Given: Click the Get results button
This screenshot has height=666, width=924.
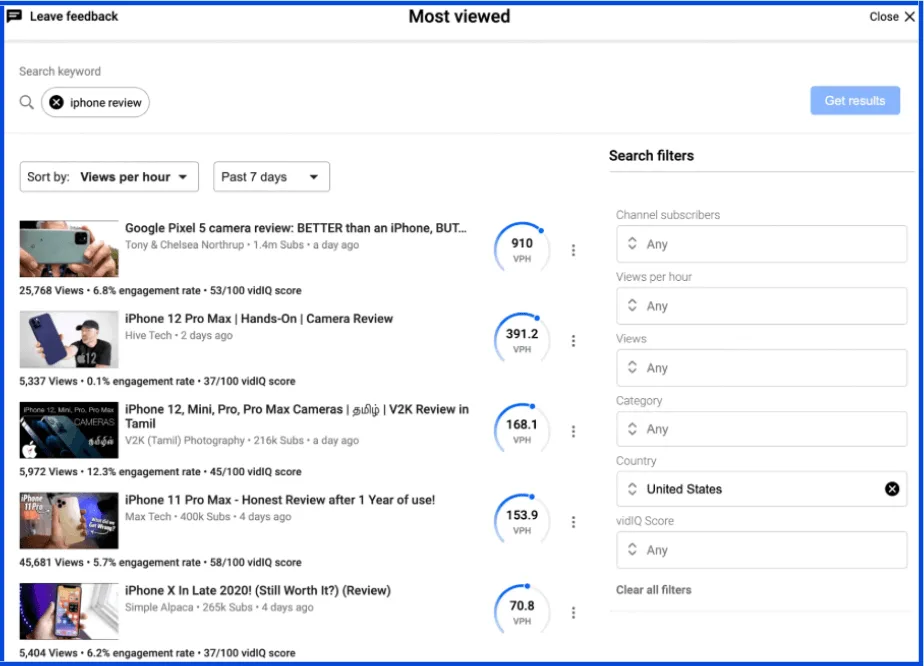Looking at the screenshot, I should point(854,101).
